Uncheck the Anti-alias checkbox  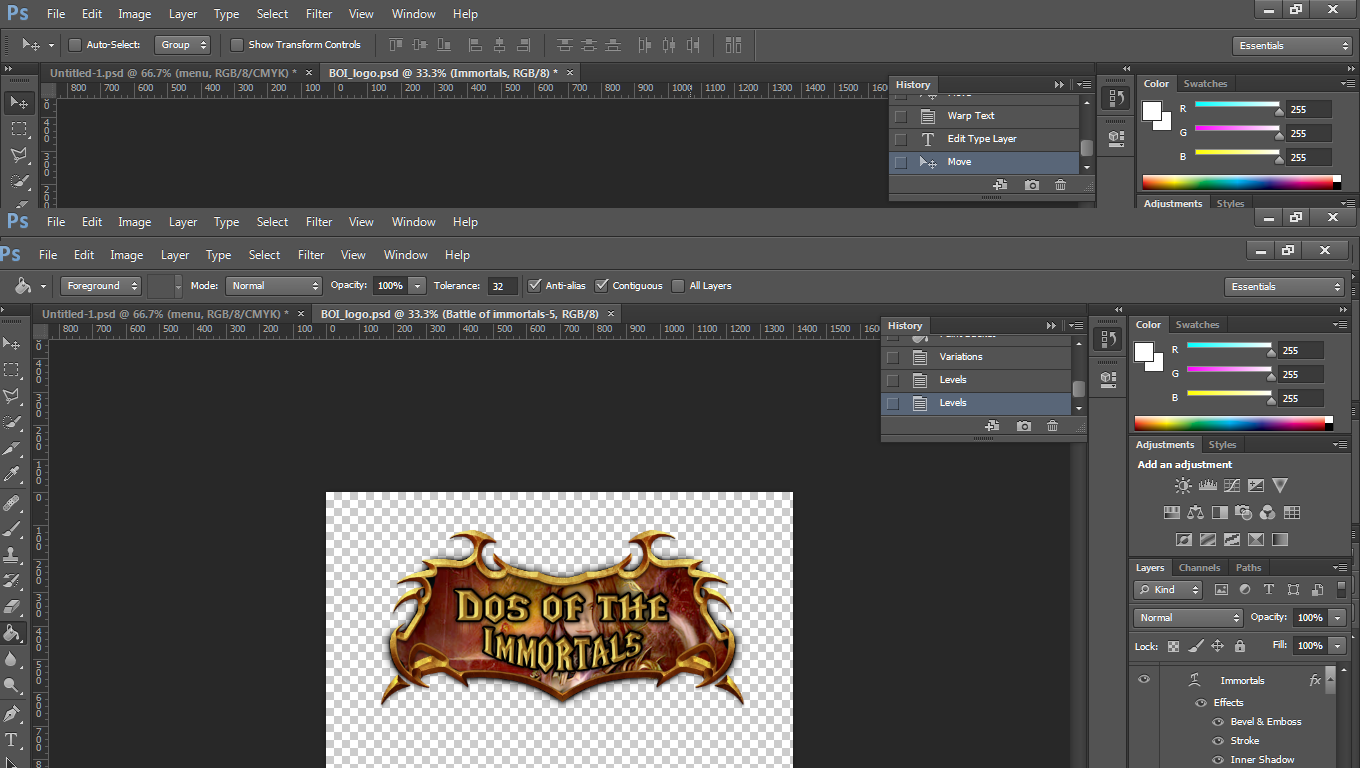coord(535,286)
